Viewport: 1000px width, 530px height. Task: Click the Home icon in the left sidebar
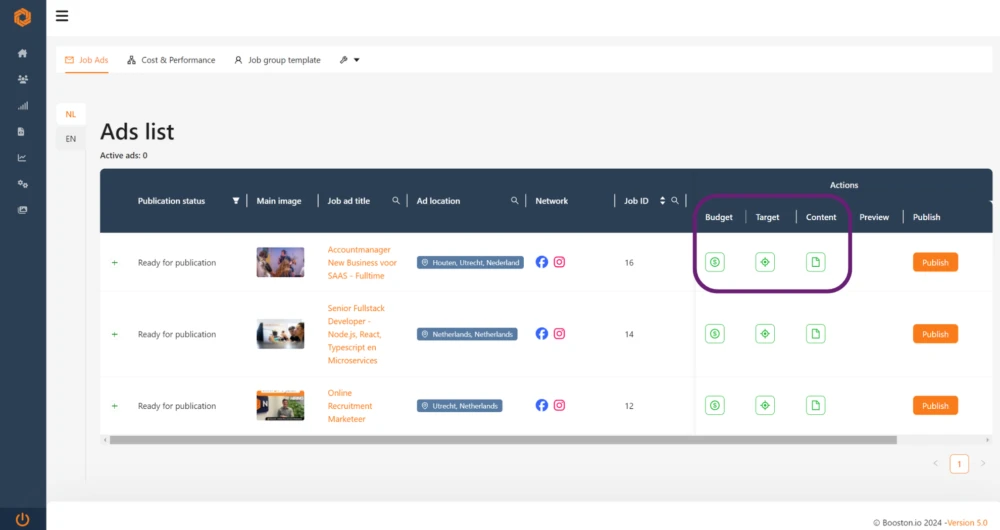click(22, 53)
